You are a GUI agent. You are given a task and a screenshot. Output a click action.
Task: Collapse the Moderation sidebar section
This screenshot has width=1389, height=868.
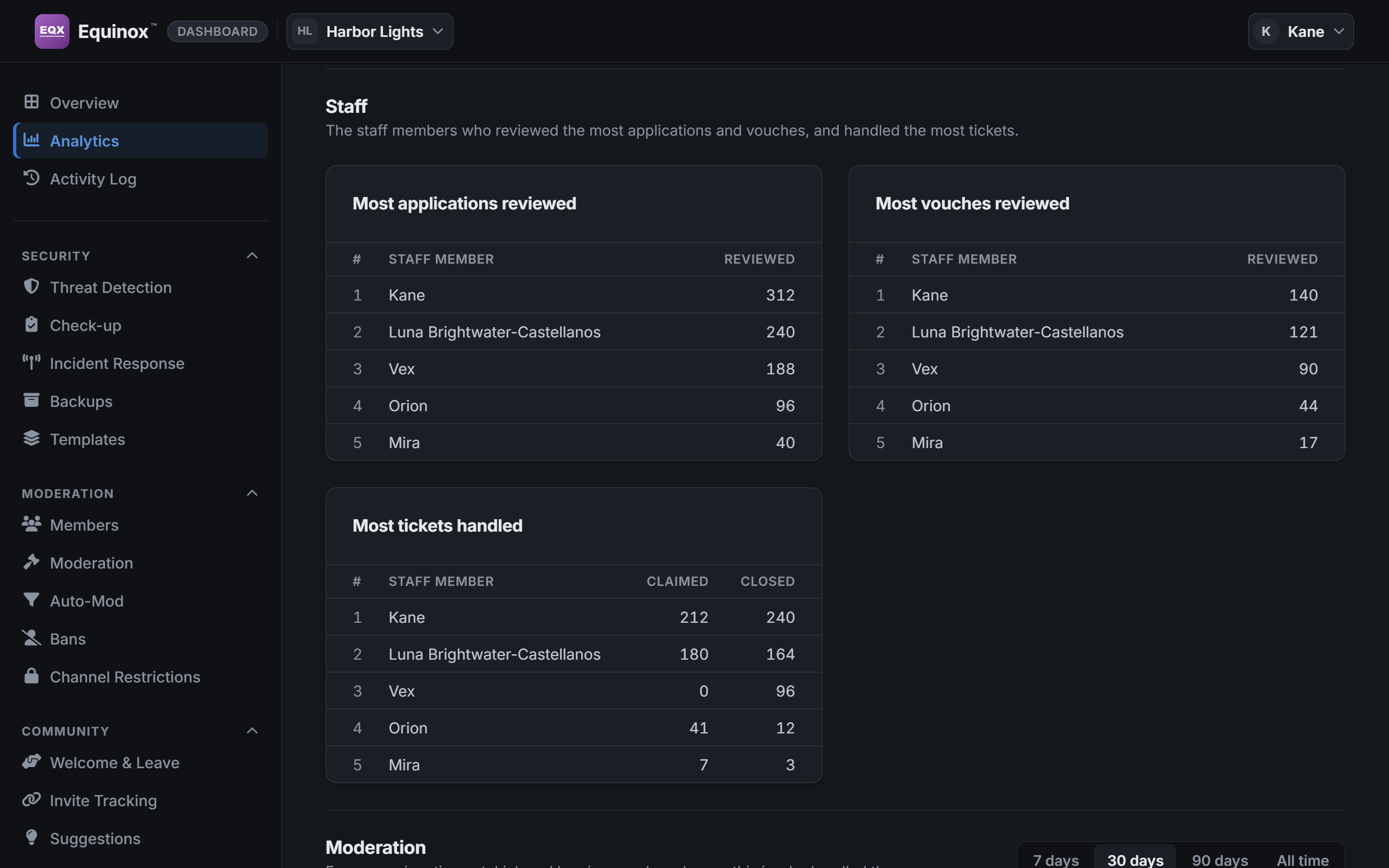pyautogui.click(x=252, y=493)
